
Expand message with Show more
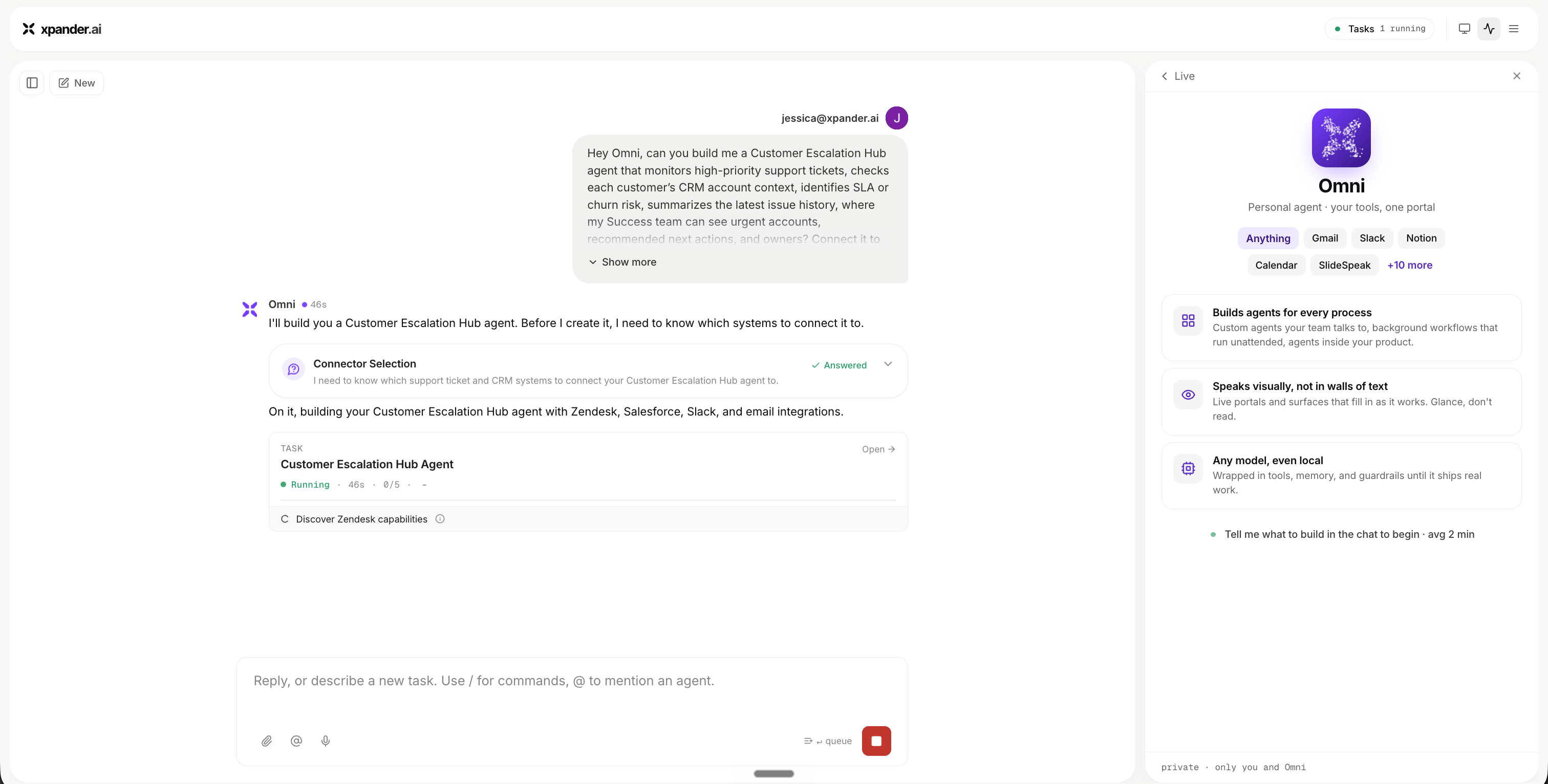click(x=622, y=263)
